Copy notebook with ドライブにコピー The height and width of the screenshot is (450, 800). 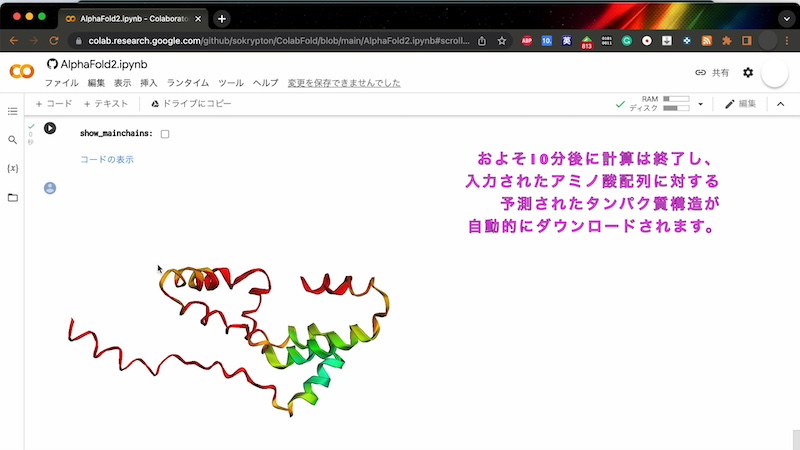[x=191, y=104]
